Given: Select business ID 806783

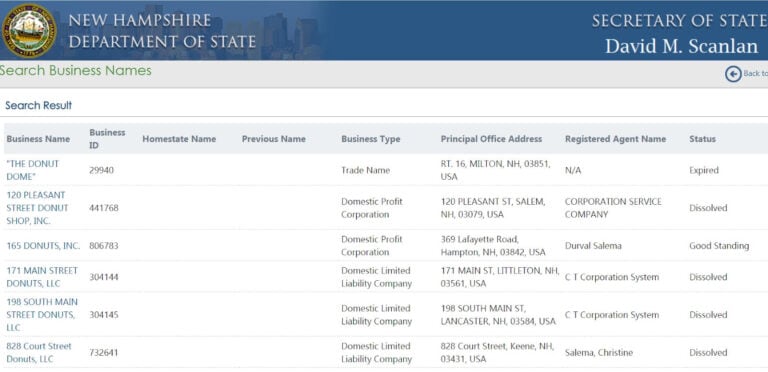Looking at the screenshot, I should (104, 246).
